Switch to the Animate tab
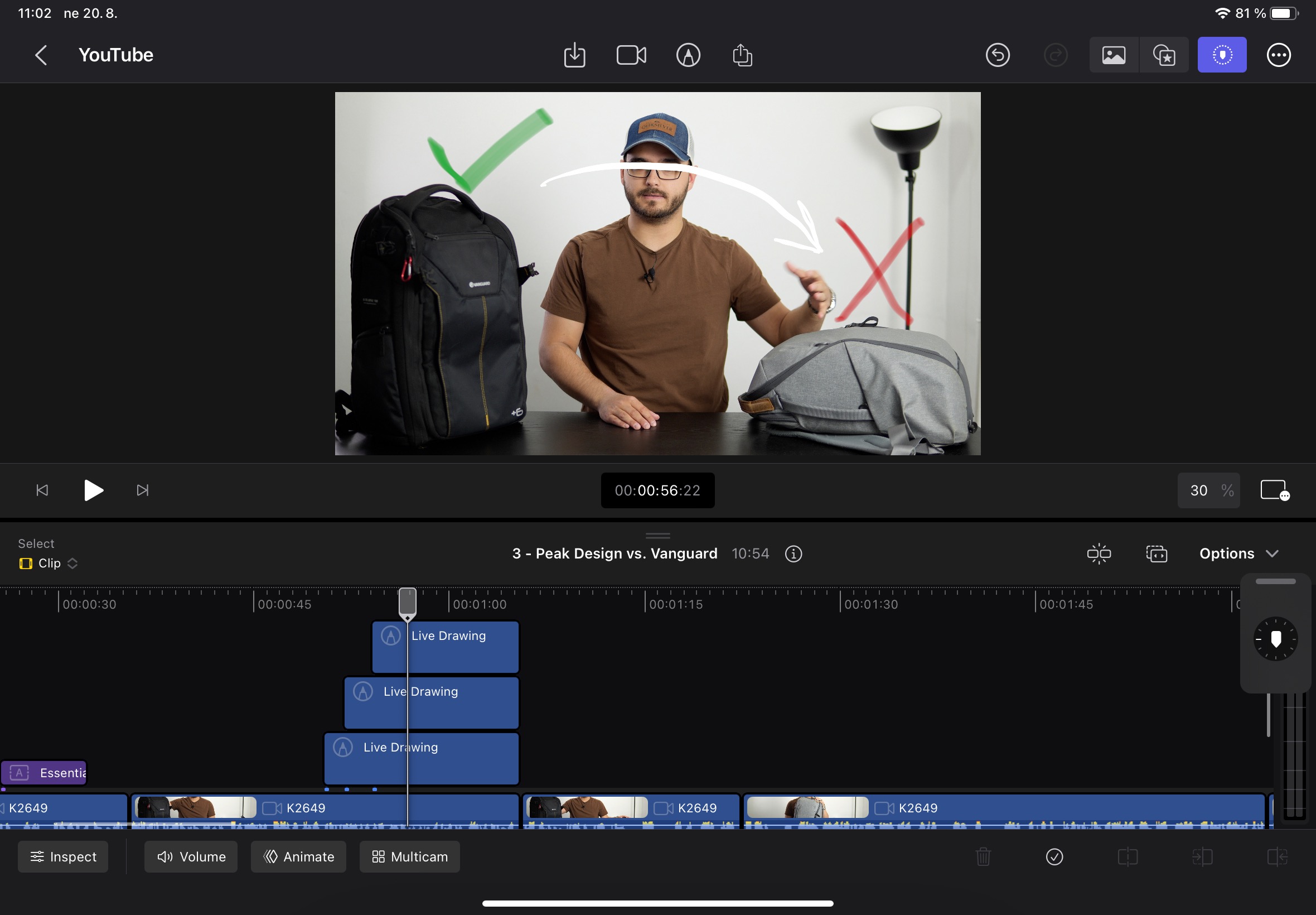 tap(298, 856)
